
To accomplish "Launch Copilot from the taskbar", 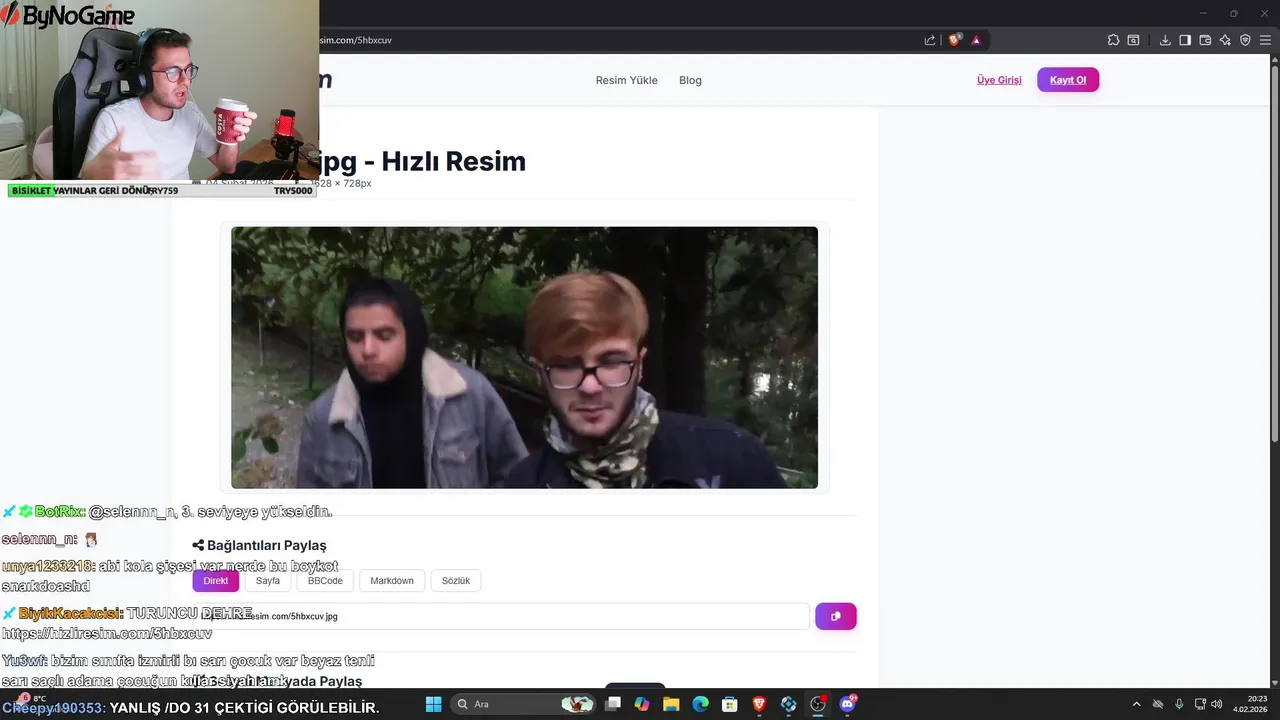I will [642, 704].
